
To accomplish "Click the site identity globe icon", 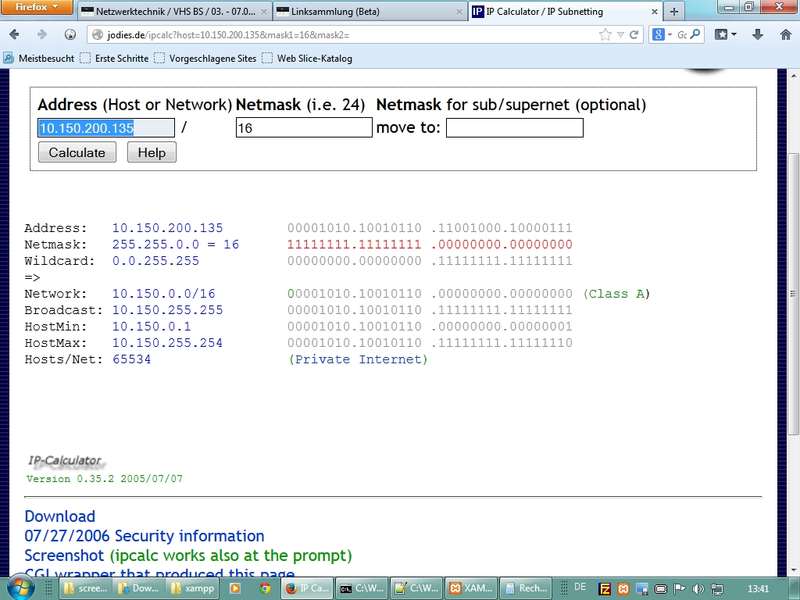I will (97, 35).
